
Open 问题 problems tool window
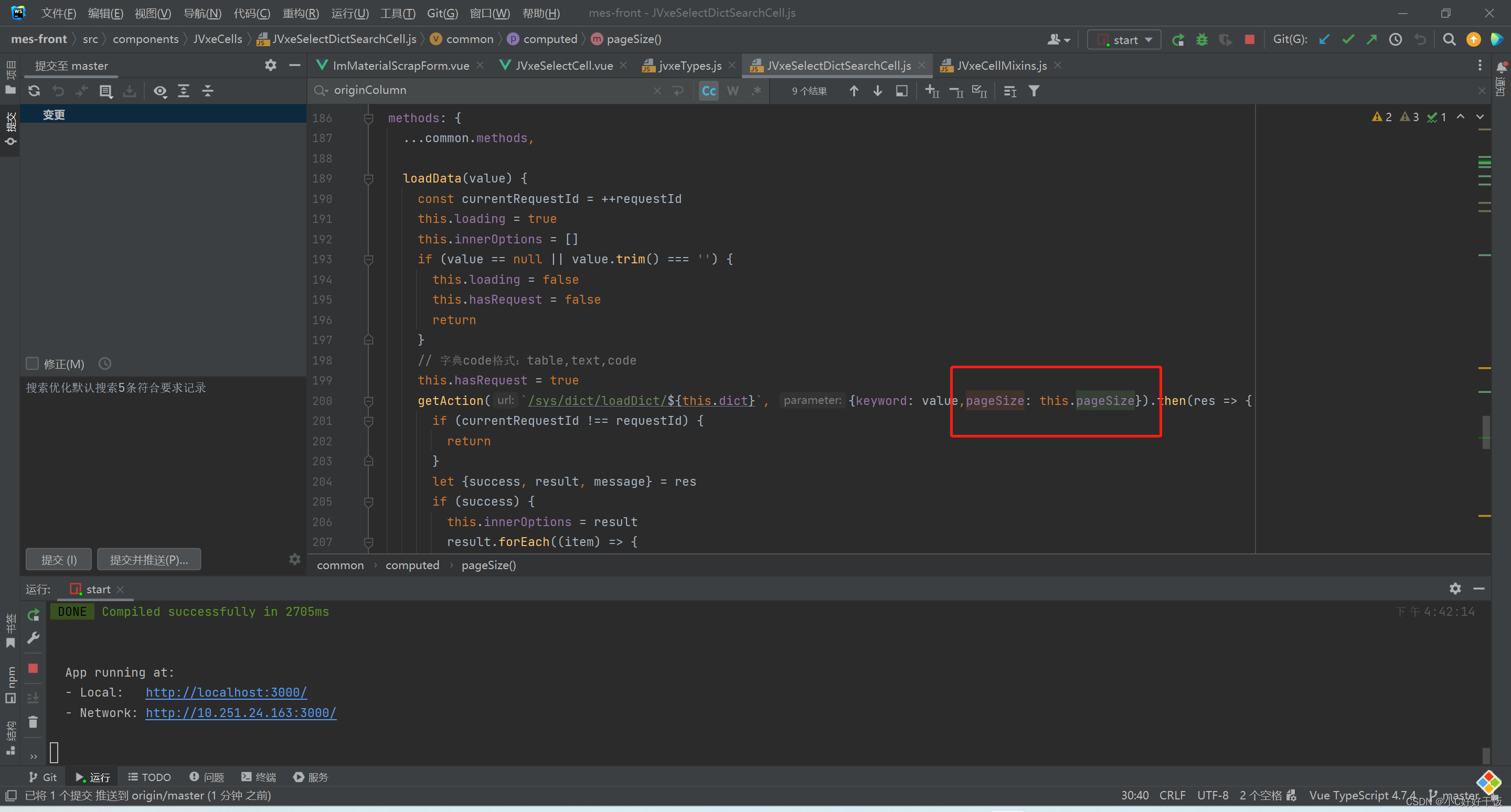pyautogui.click(x=207, y=777)
